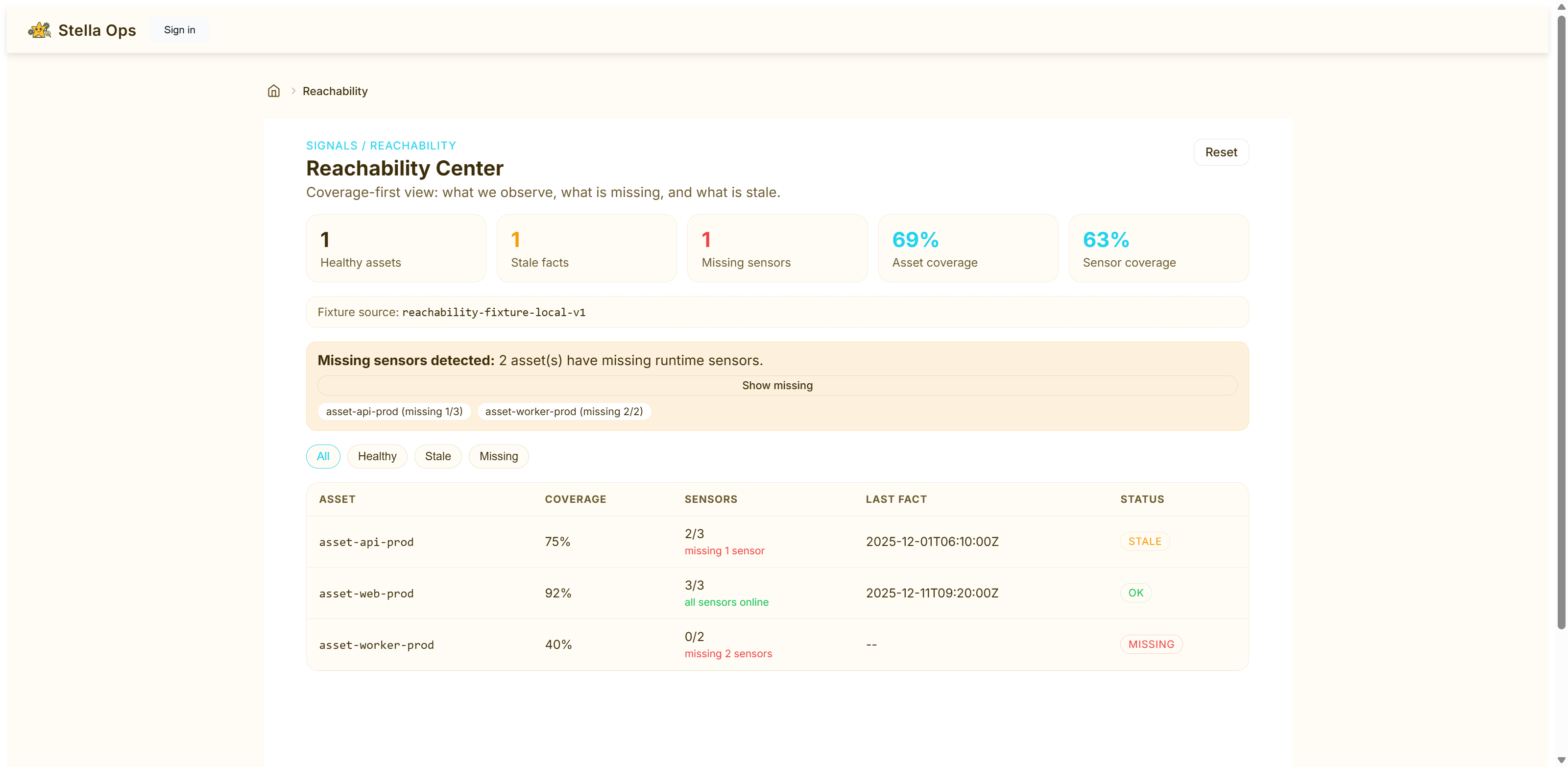Click the Stella Ops star logo icon
This screenshot has width=1568, height=767.
click(x=40, y=30)
